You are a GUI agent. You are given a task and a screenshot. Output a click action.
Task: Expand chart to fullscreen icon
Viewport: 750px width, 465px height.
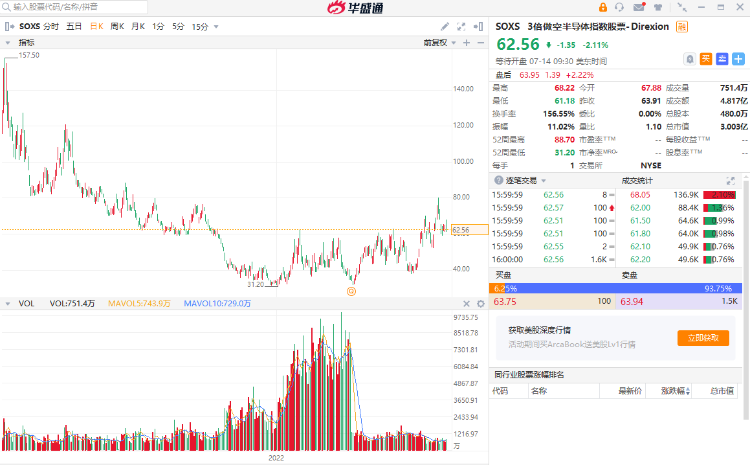[461, 27]
